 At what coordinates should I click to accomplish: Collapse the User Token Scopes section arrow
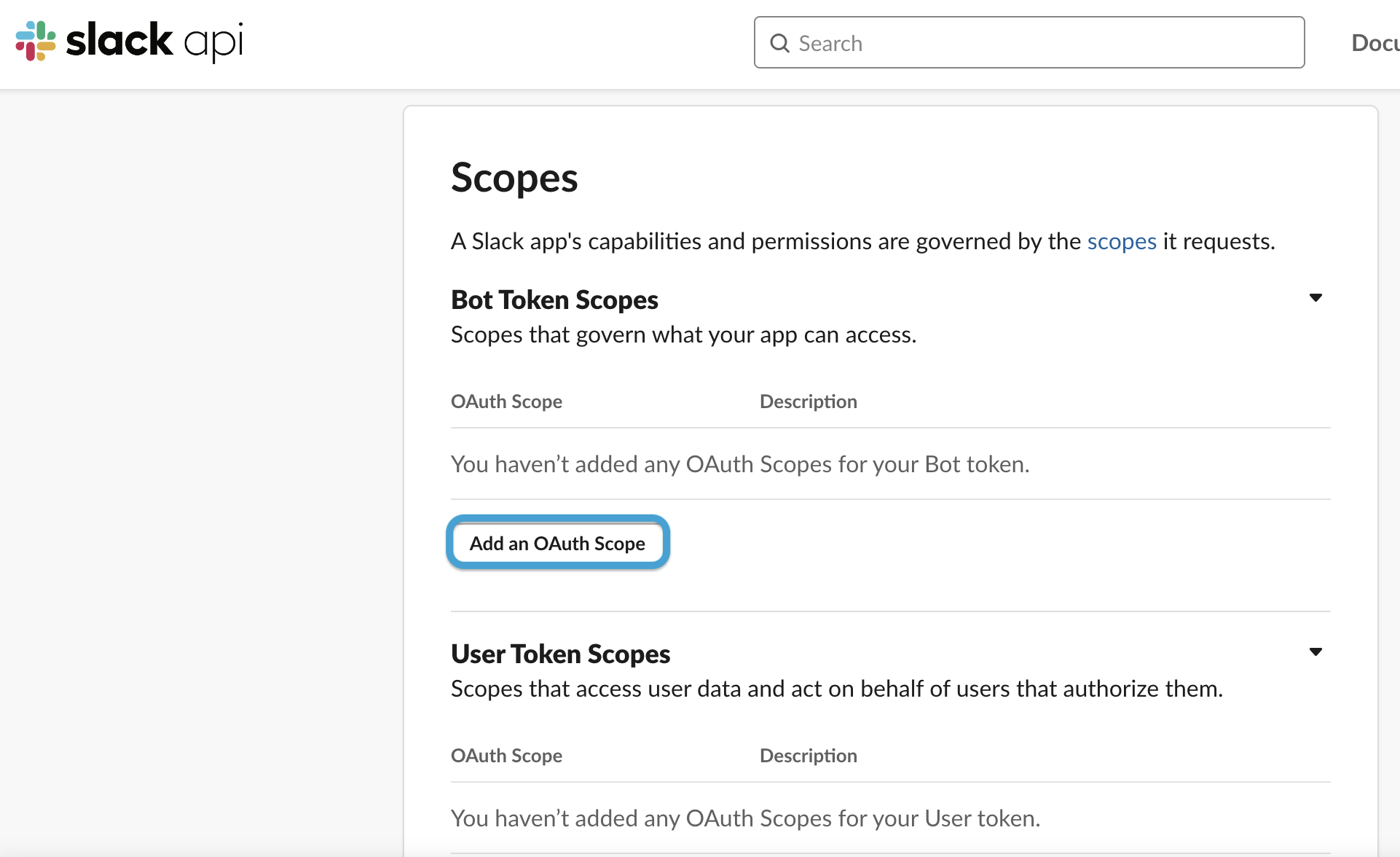coord(1316,651)
